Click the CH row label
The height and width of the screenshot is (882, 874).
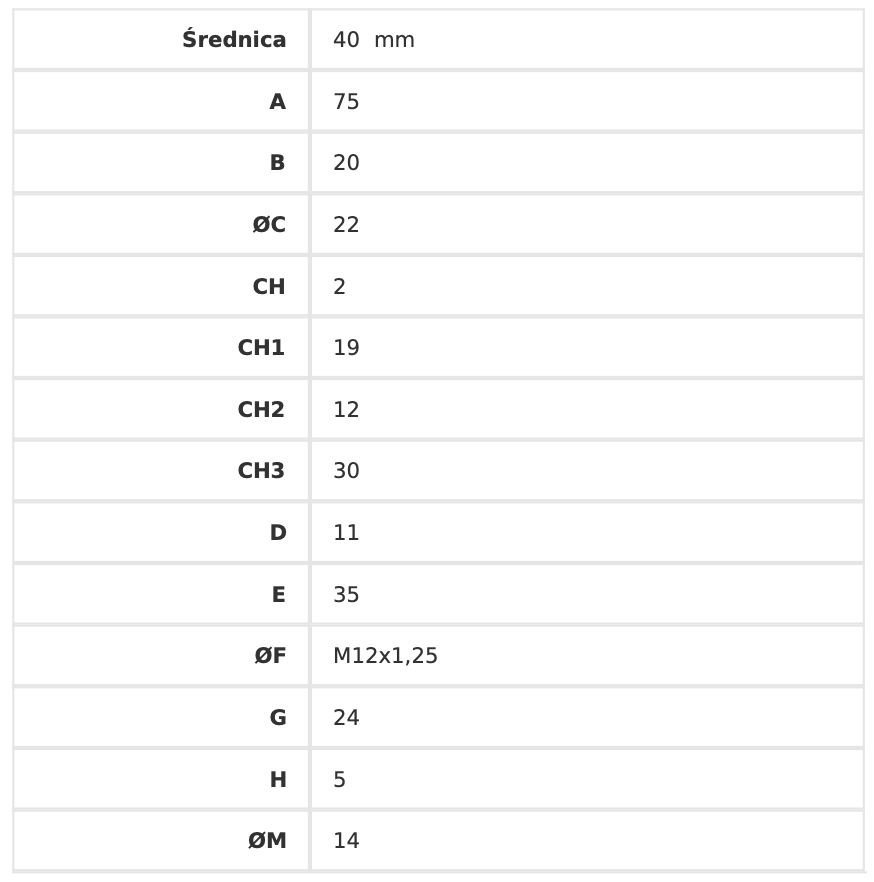[x=269, y=287]
